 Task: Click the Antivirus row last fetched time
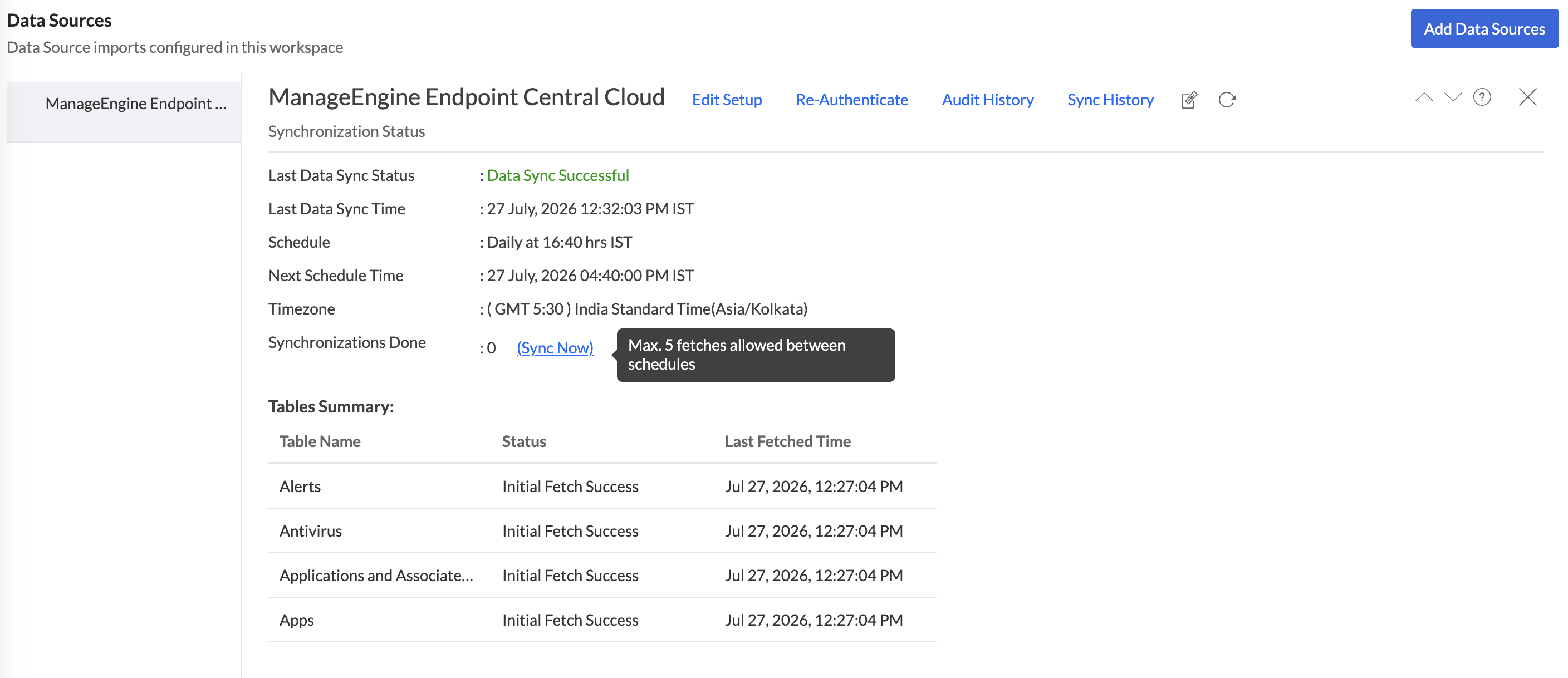click(814, 530)
